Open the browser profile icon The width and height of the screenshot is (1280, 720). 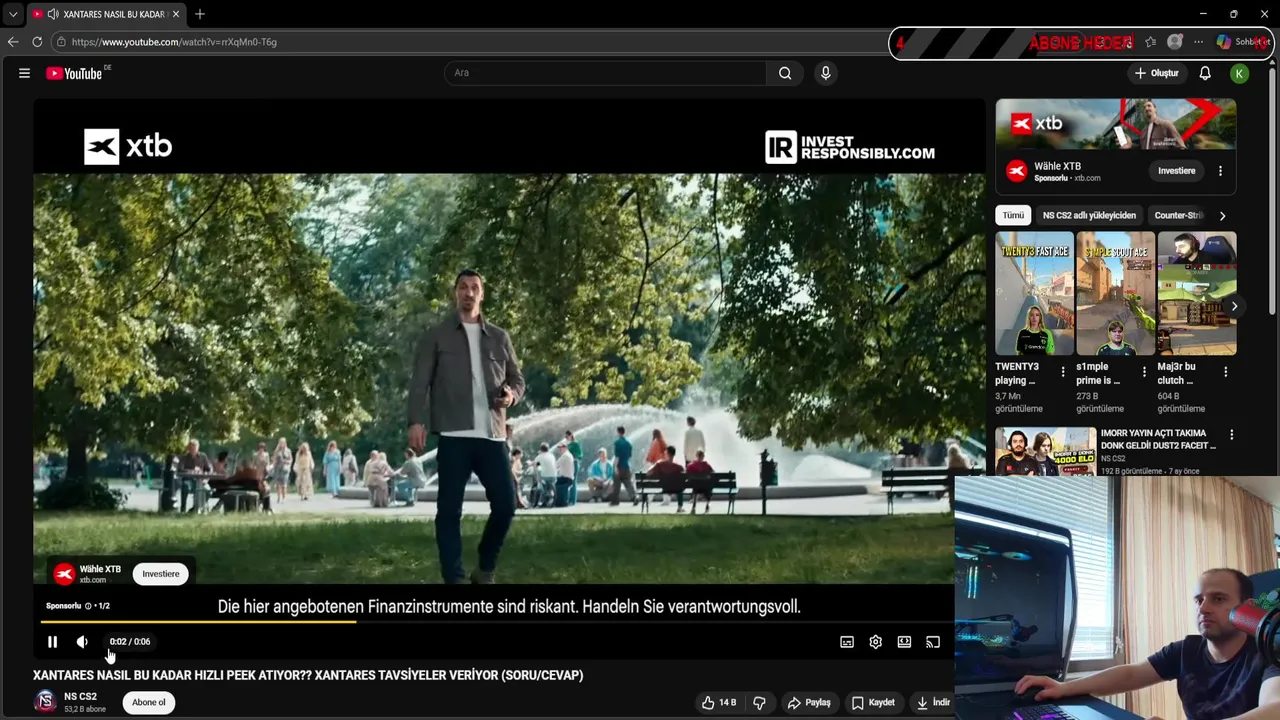1175,42
